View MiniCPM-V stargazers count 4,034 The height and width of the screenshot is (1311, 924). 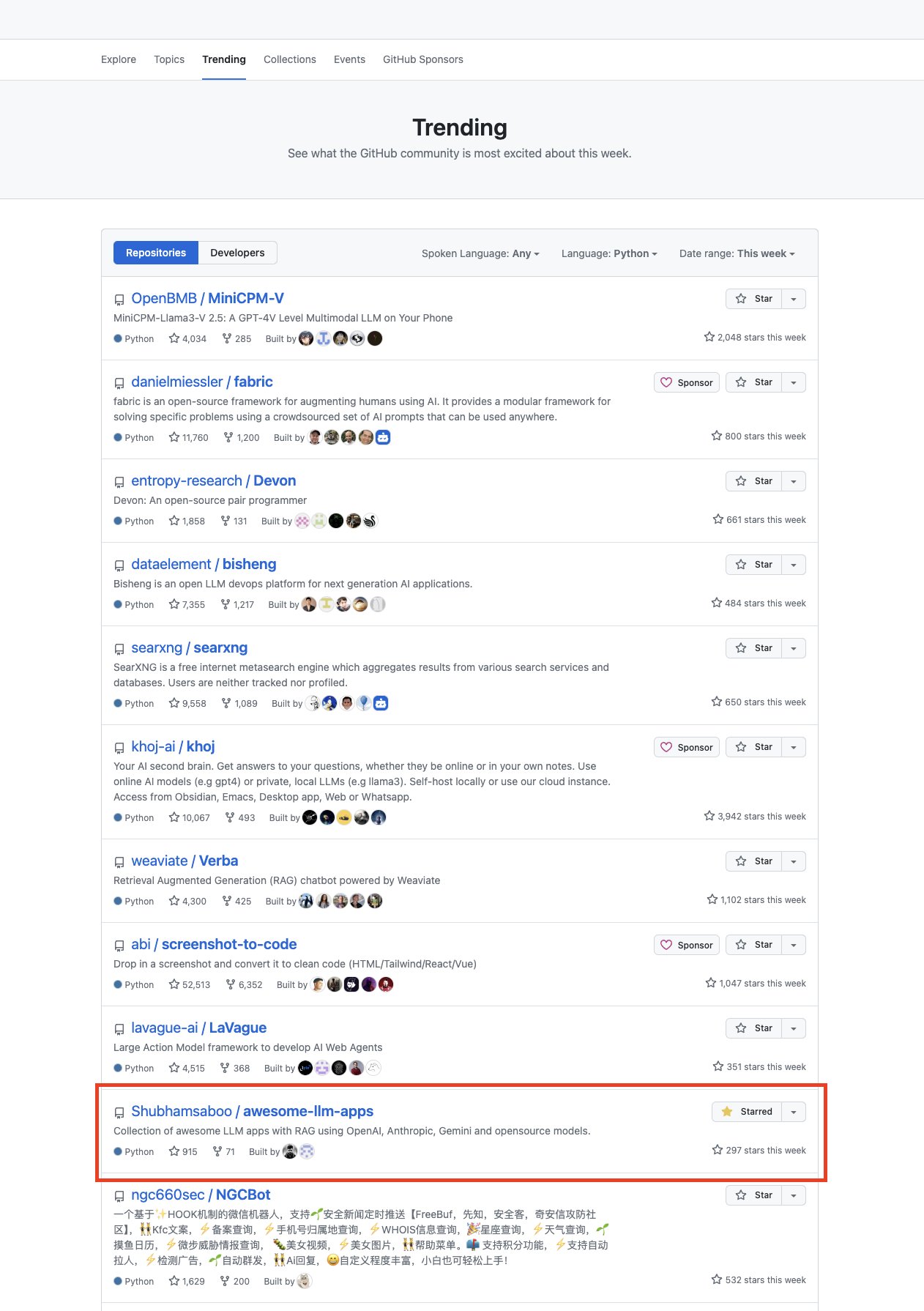(x=187, y=338)
